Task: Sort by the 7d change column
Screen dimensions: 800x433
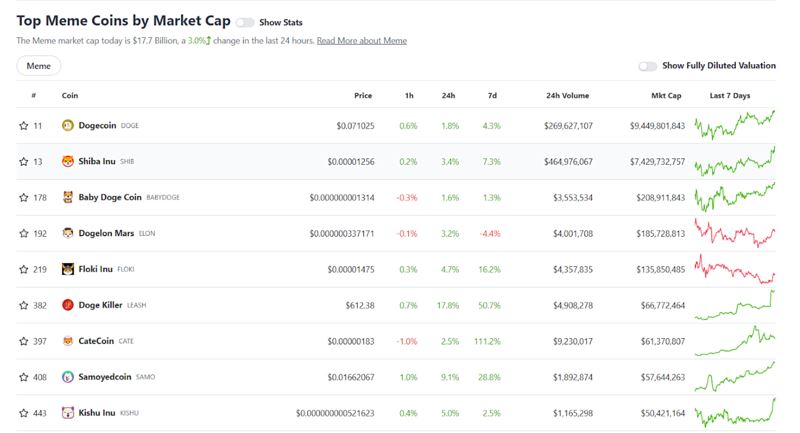Action: click(x=492, y=95)
